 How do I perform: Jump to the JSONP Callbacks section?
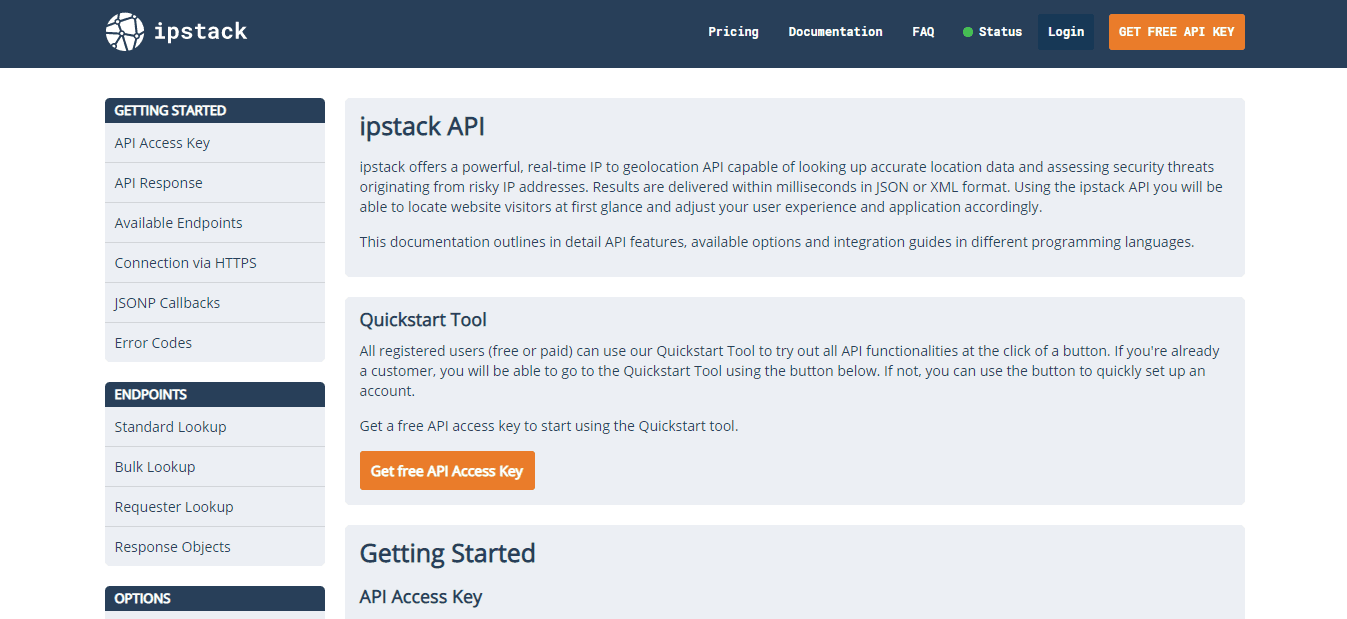tap(215, 303)
